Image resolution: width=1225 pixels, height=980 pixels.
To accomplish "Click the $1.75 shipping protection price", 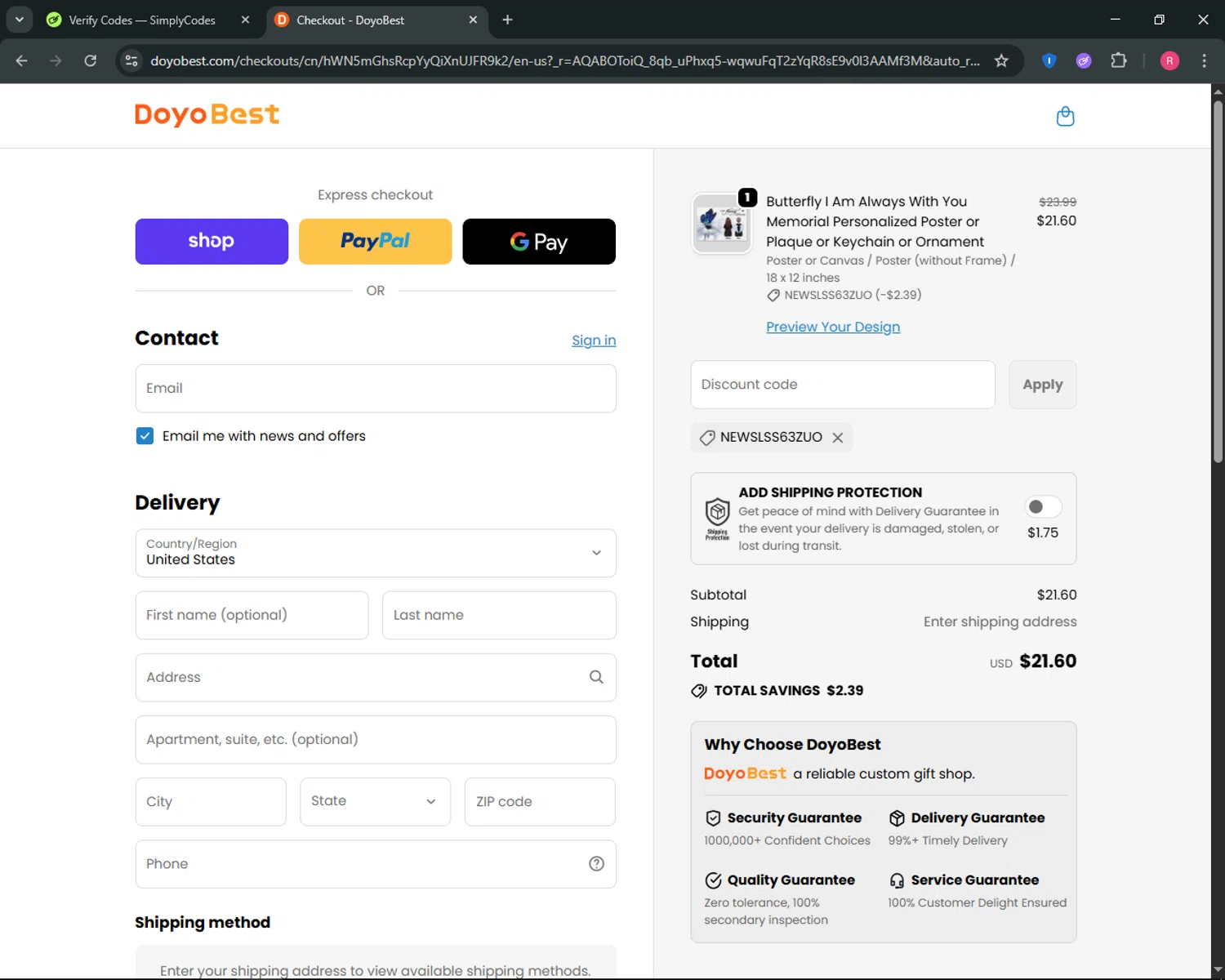I will (x=1043, y=532).
